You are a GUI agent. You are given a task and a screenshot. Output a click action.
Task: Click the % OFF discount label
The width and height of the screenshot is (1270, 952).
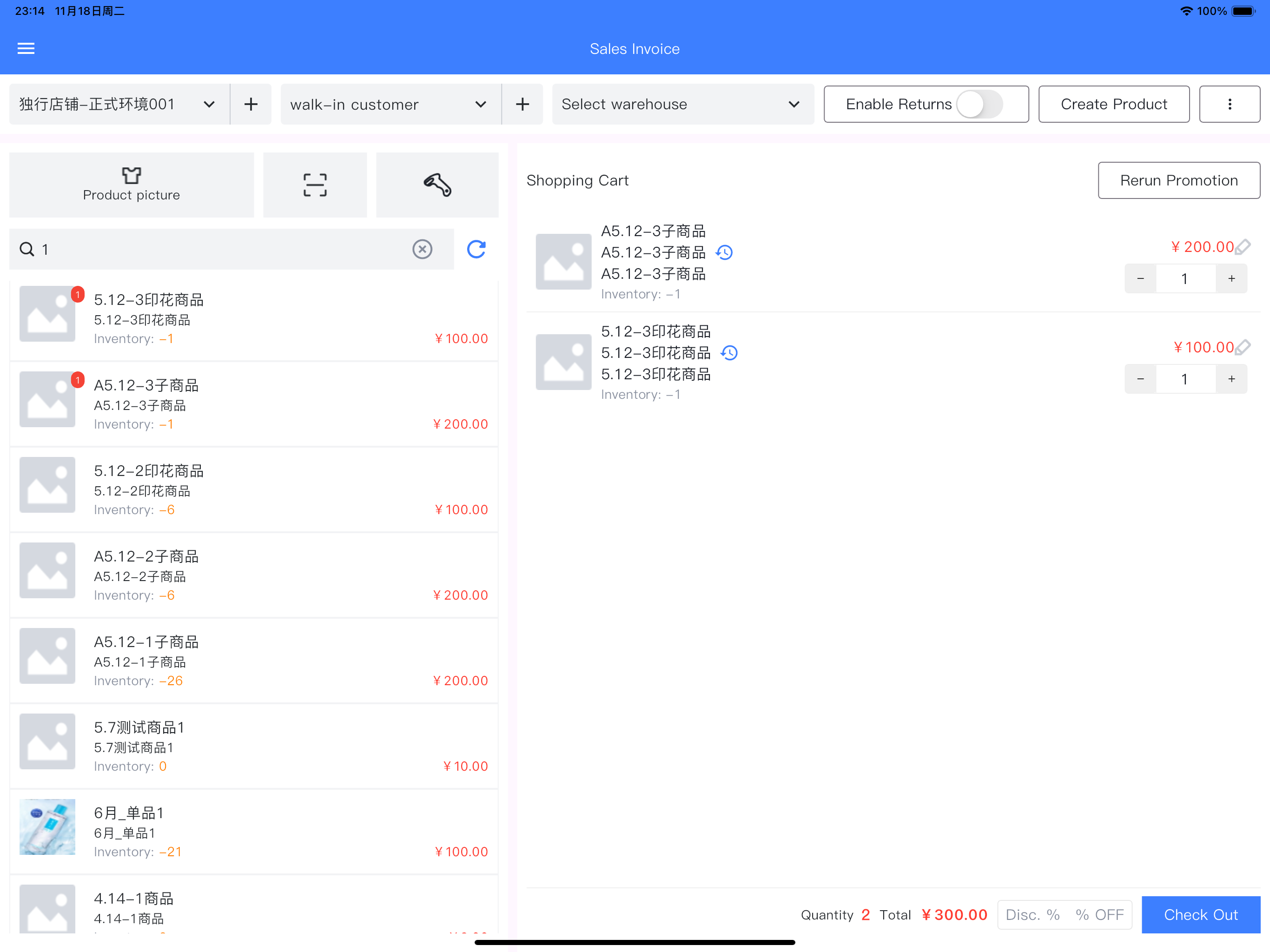pos(1099,915)
